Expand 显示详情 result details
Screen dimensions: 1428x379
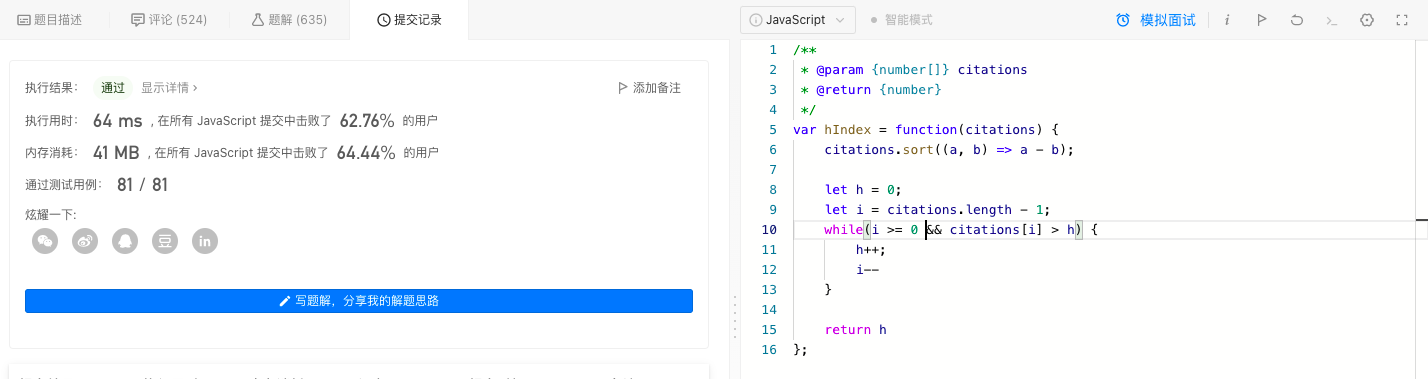click(x=169, y=88)
